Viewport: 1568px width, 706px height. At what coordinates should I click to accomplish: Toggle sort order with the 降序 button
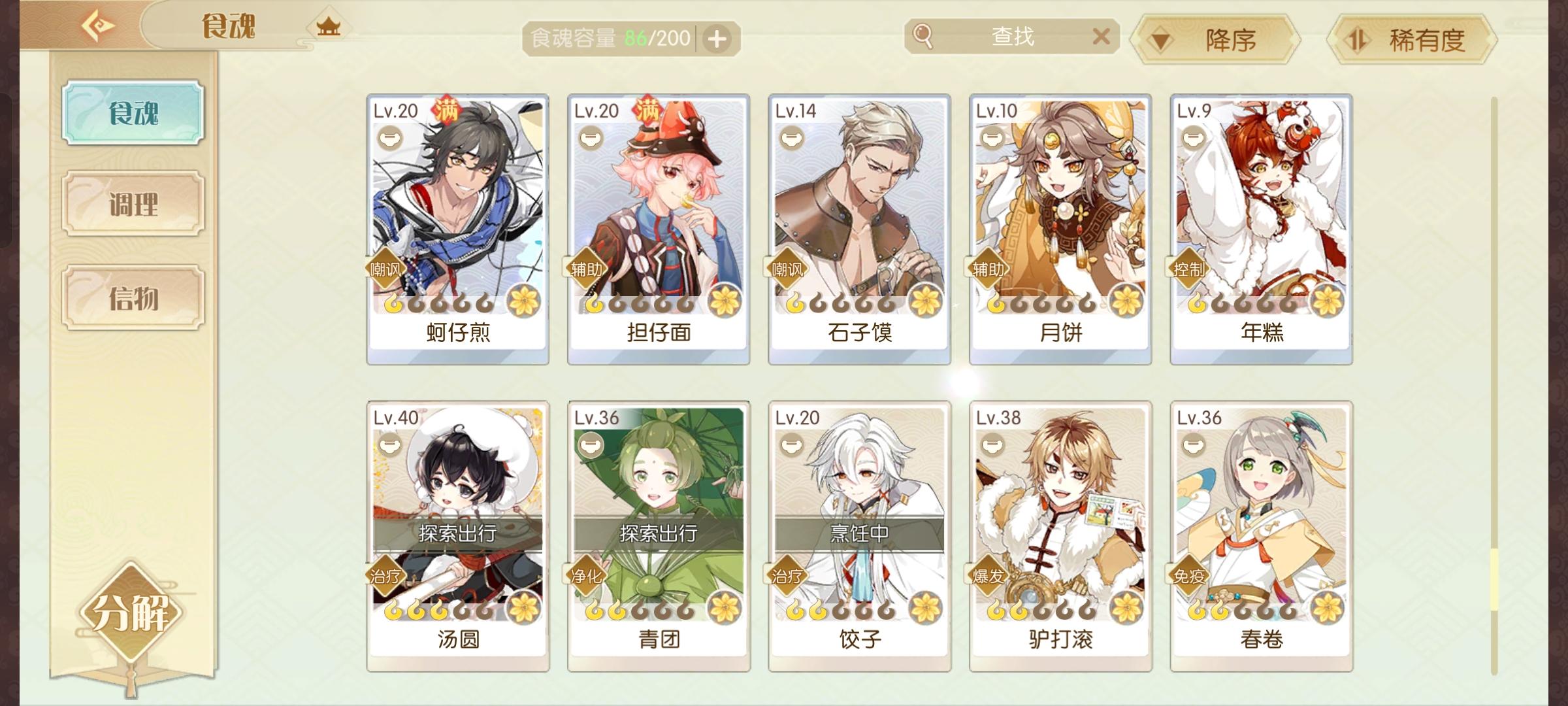(1215, 41)
